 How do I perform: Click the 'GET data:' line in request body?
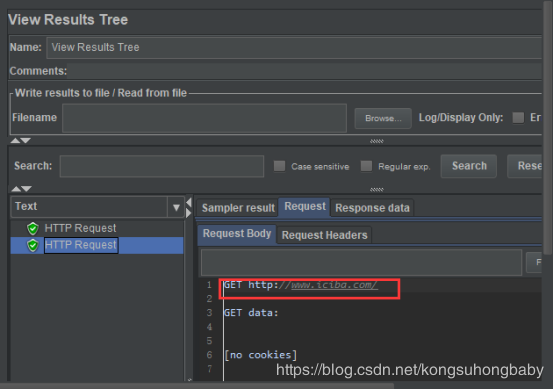[x=251, y=313]
